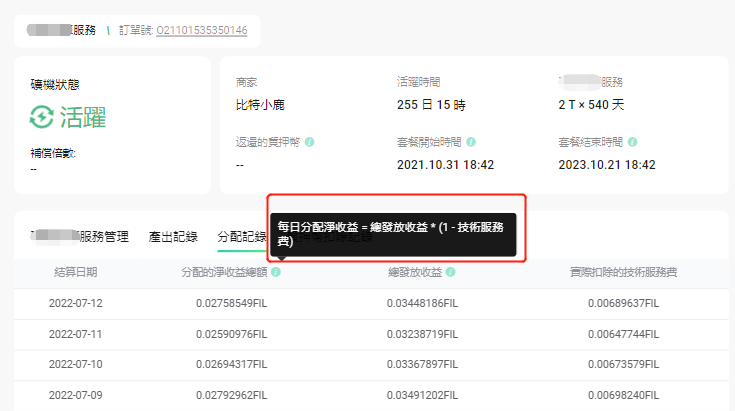Select the 2022-07-12 settlement row date
Image resolution: width=735 pixels, height=411 pixels.
tap(76, 302)
